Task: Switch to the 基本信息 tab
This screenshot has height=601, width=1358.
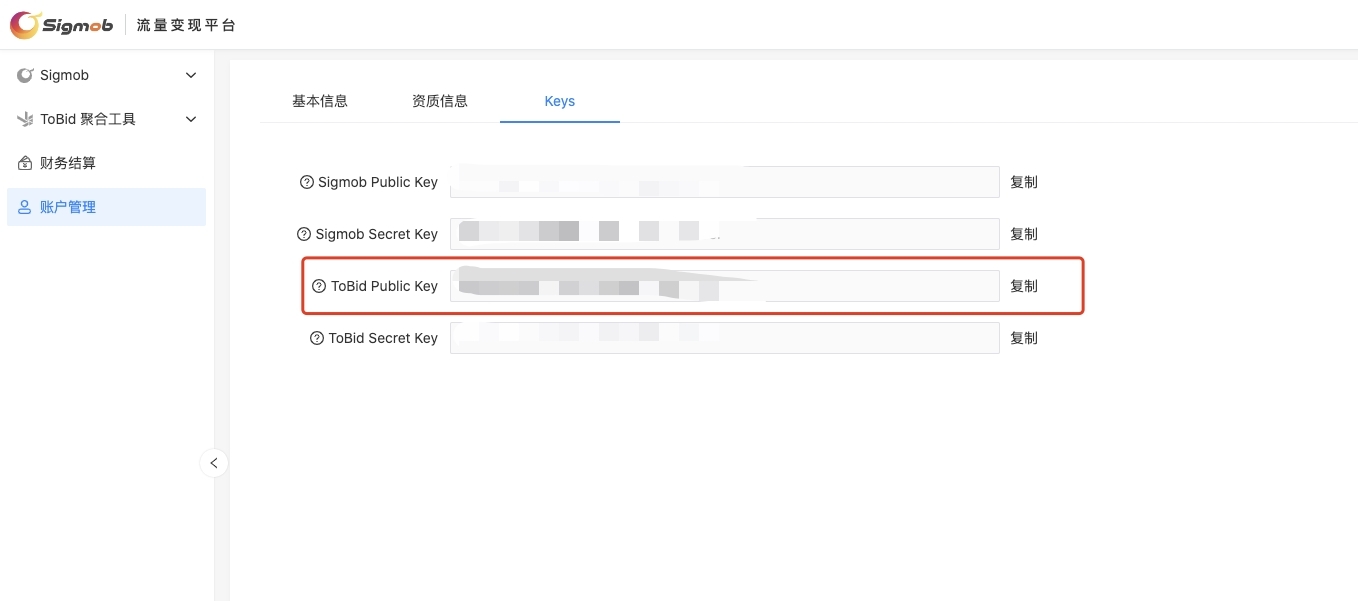Action: click(x=320, y=101)
